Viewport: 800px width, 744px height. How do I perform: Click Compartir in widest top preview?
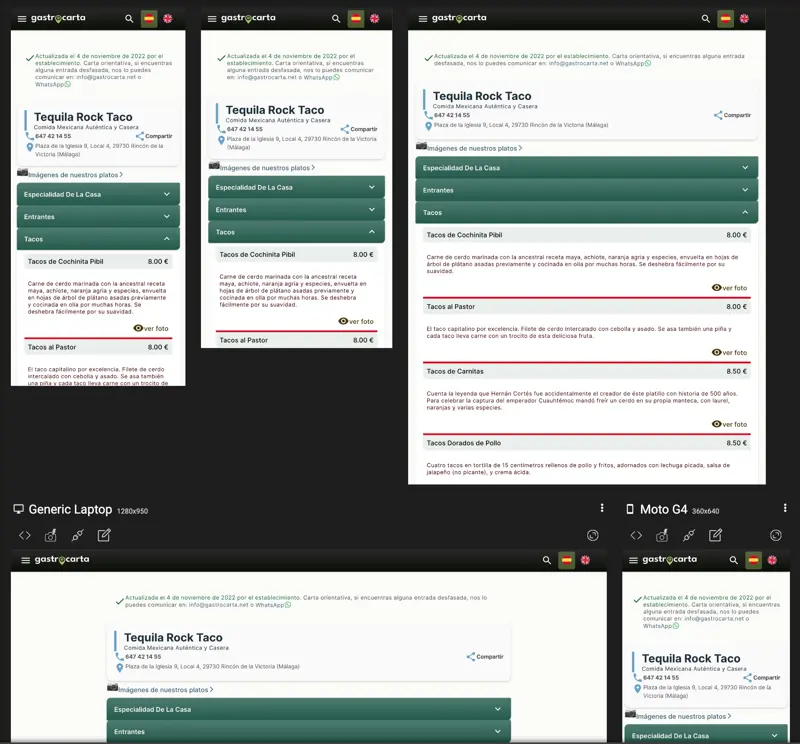(x=732, y=115)
